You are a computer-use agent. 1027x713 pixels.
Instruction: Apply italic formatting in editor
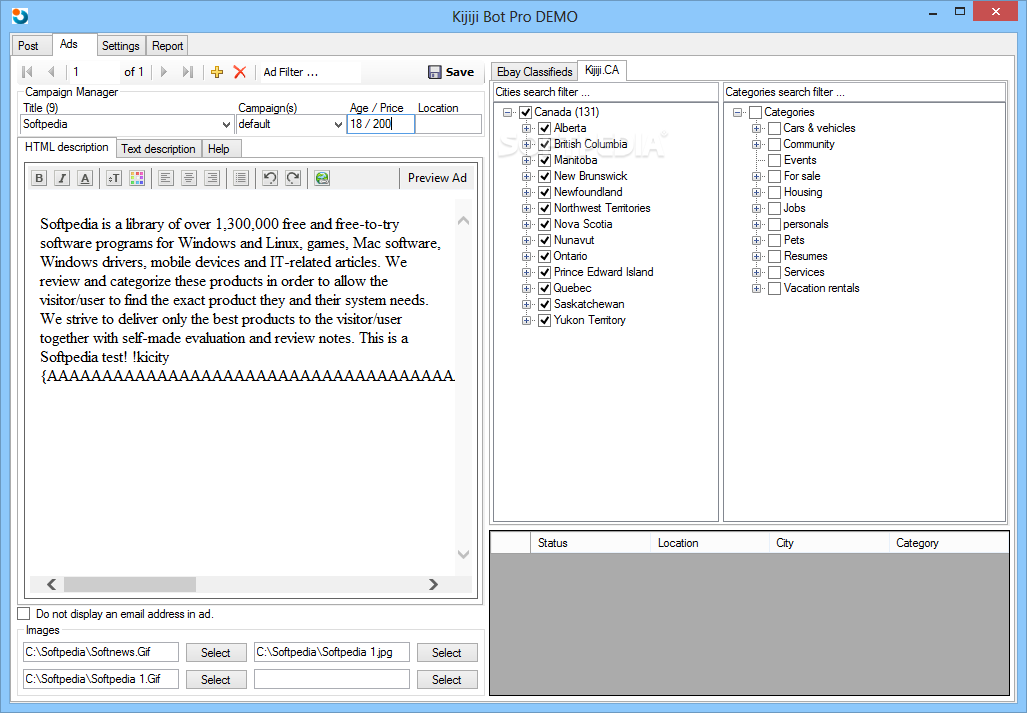tap(62, 178)
